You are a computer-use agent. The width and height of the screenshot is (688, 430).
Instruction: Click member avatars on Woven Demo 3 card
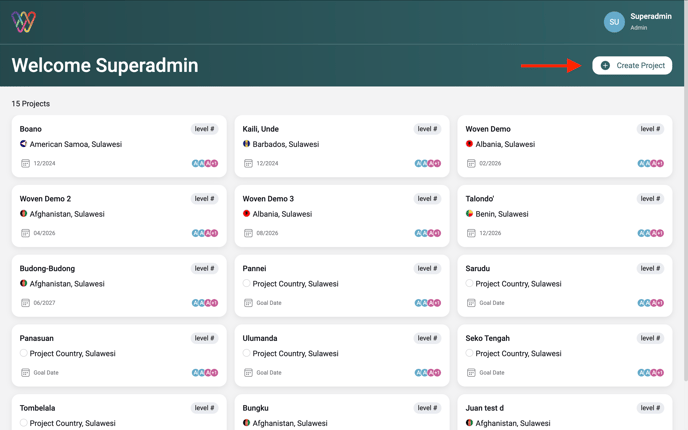tap(428, 233)
